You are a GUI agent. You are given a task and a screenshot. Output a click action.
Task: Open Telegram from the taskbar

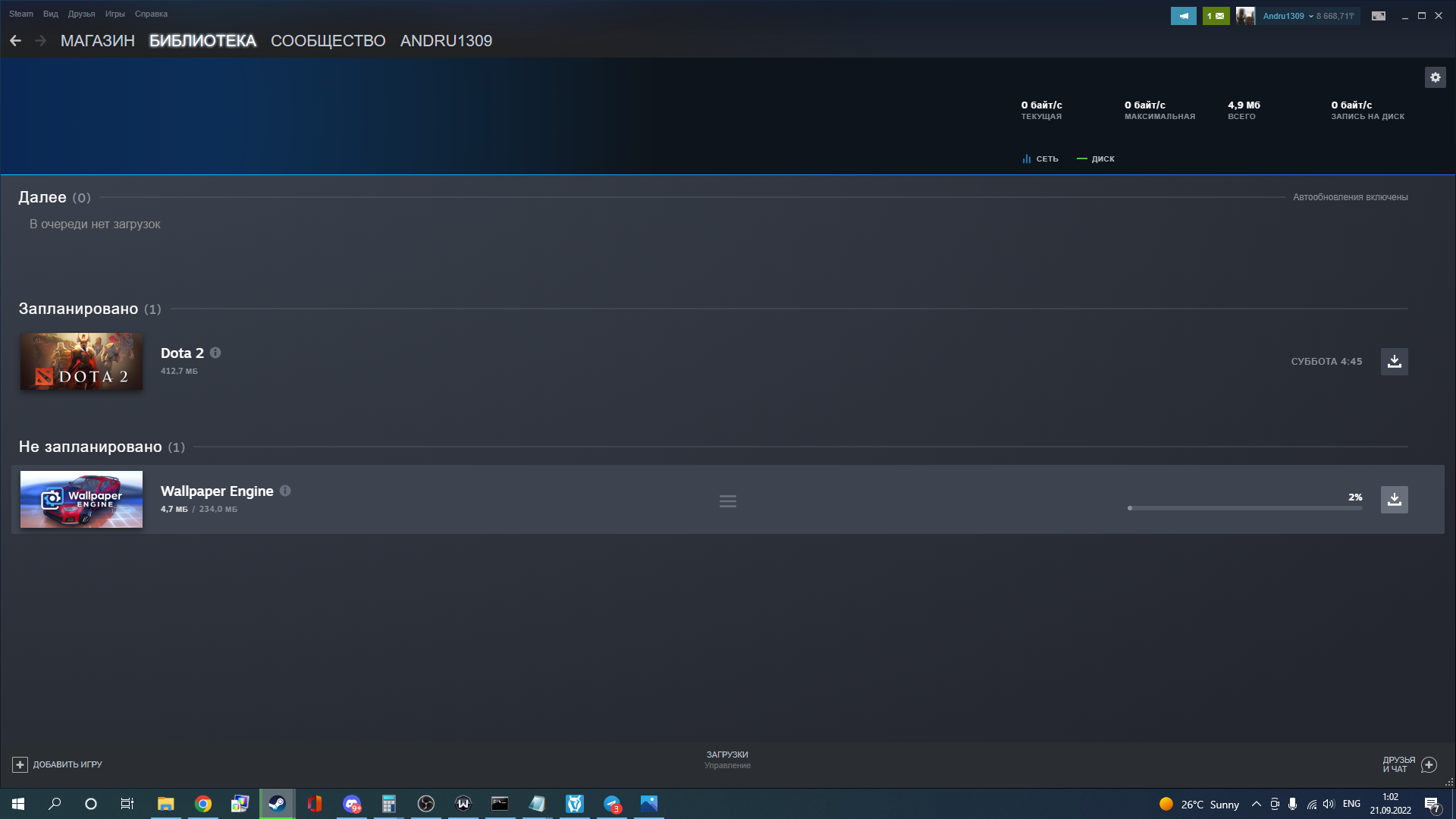pyautogui.click(x=612, y=804)
